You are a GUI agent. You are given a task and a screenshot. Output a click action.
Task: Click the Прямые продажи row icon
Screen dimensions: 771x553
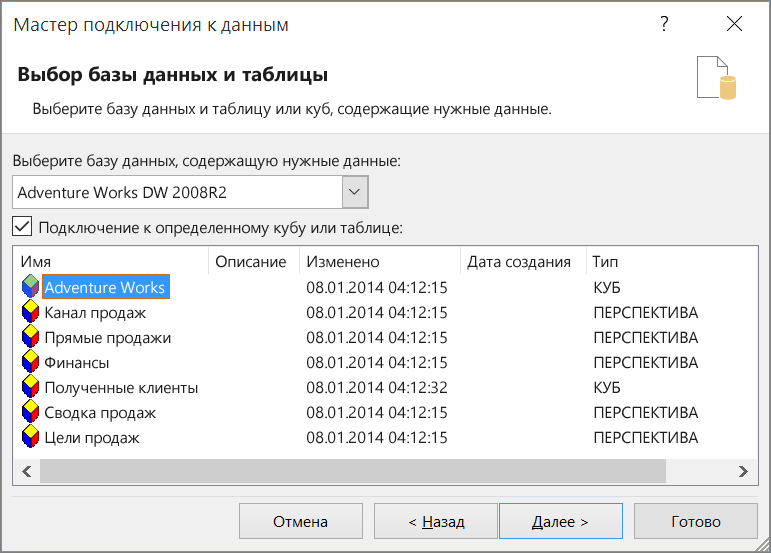pyautogui.click(x=30, y=337)
